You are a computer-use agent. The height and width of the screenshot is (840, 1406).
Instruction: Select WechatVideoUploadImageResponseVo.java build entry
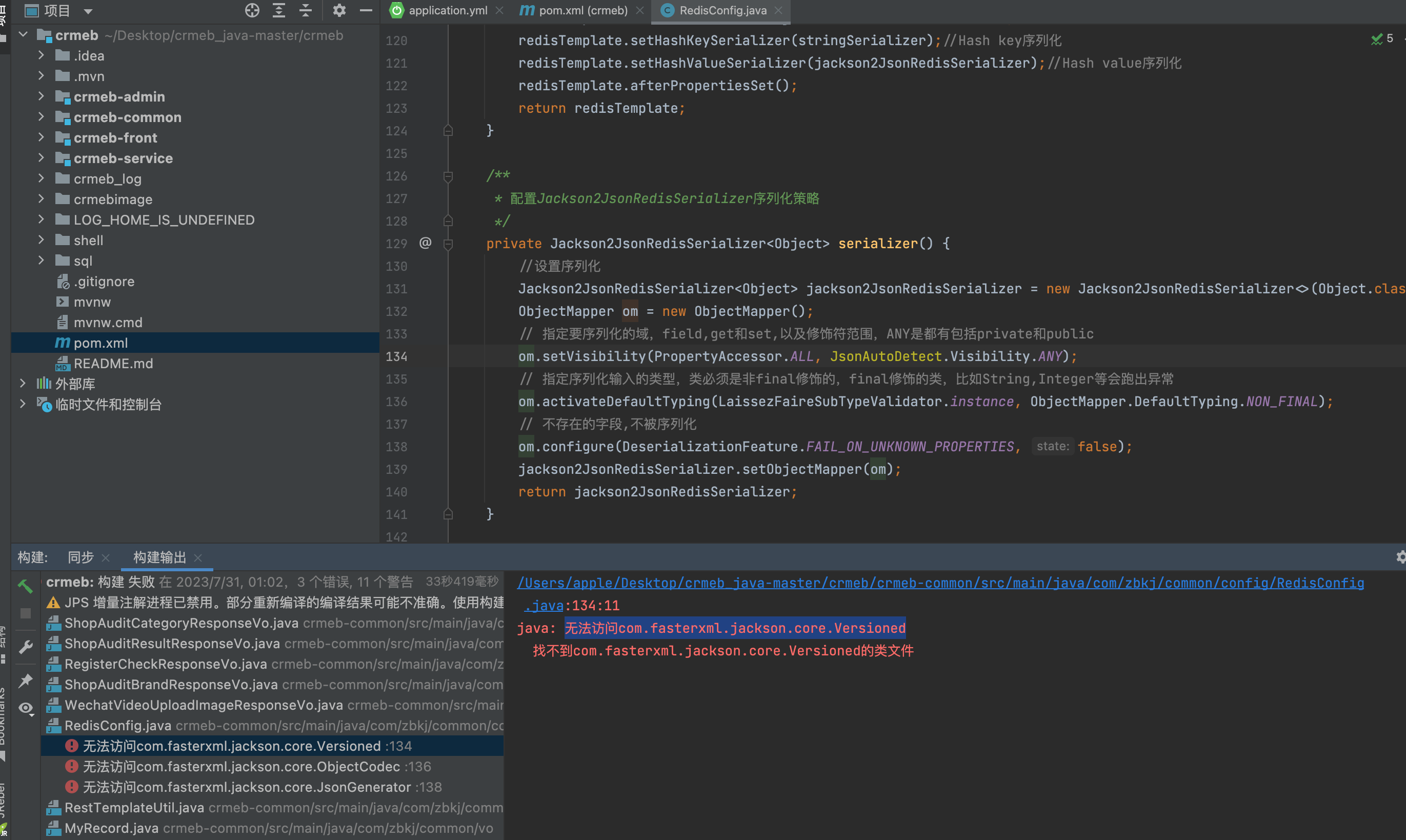272,705
